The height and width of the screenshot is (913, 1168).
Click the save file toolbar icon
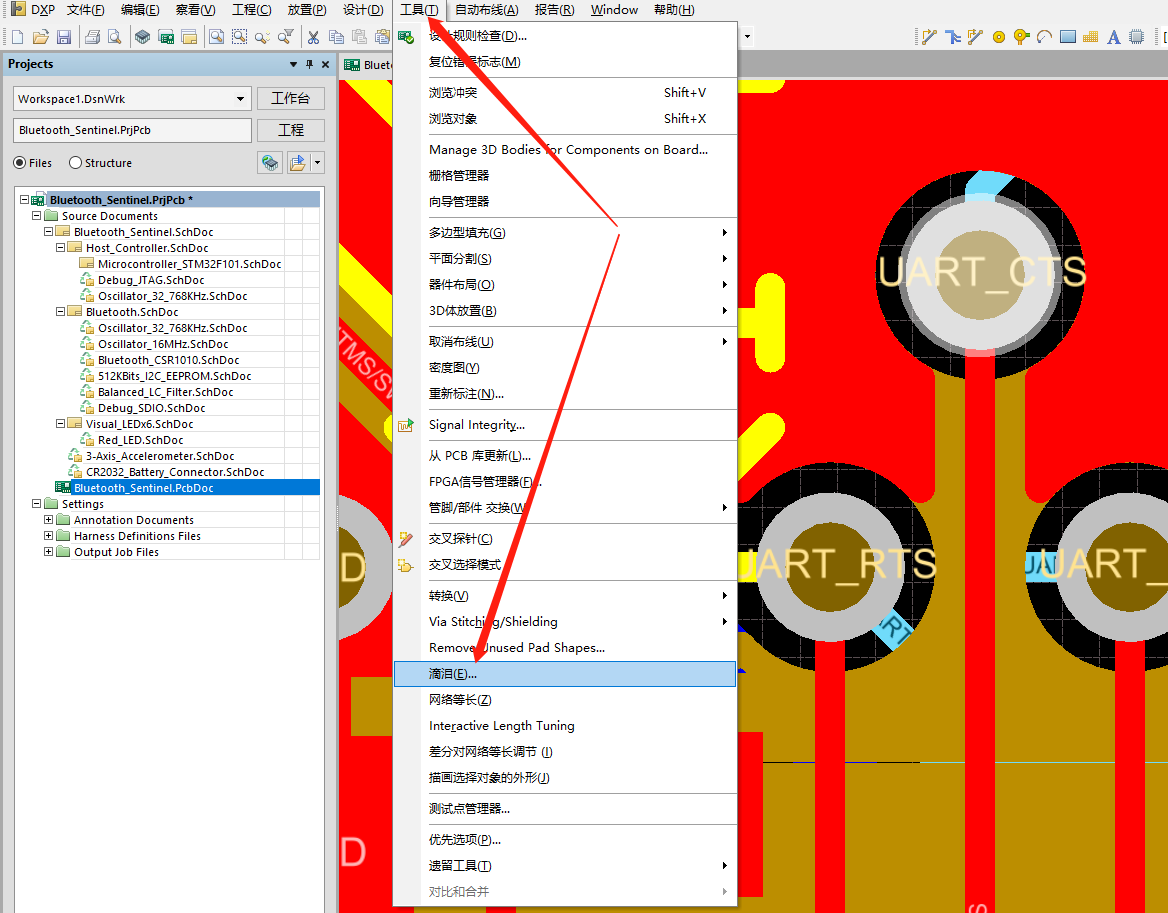tap(64, 37)
